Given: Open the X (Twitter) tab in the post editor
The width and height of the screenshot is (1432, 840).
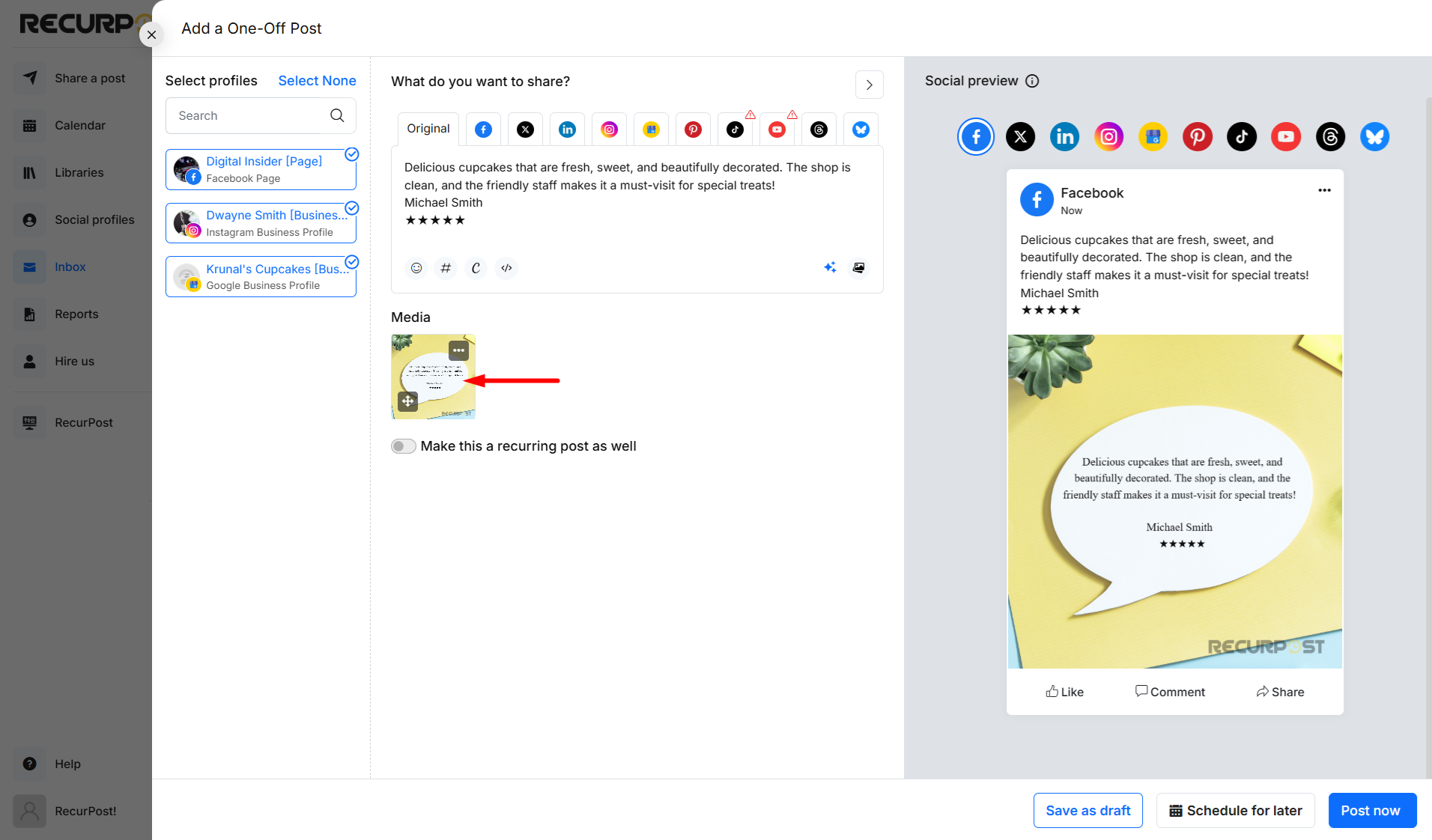Looking at the screenshot, I should pos(526,130).
